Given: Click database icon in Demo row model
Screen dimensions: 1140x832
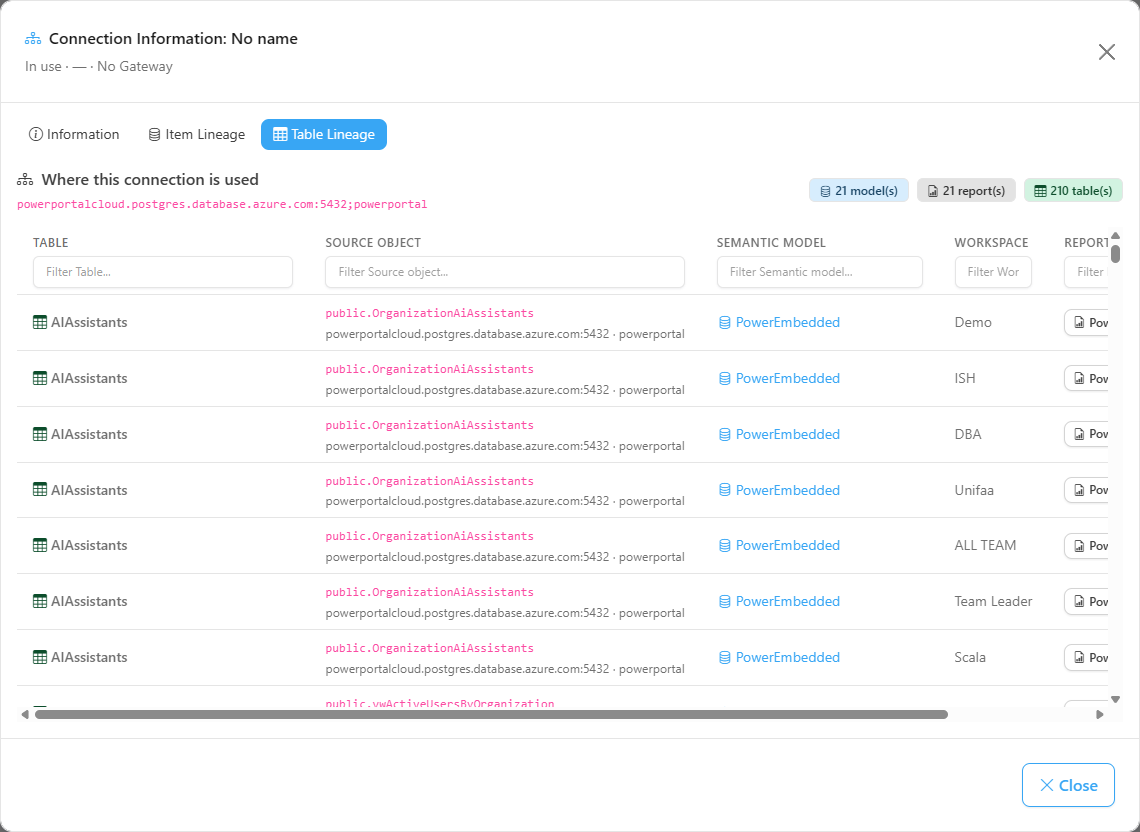Looking at the screenshot, I should click(x=724, y=322).
